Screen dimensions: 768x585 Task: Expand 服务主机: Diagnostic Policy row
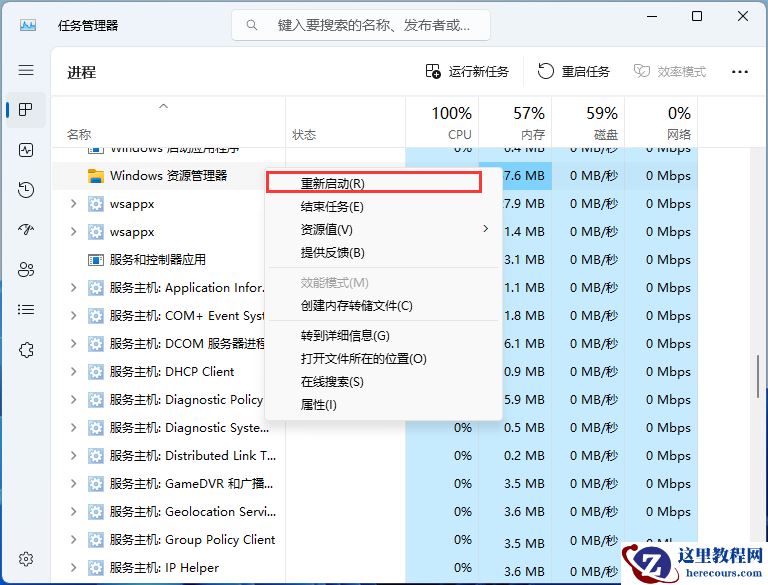pyautogui.click(x=73, y=399)
